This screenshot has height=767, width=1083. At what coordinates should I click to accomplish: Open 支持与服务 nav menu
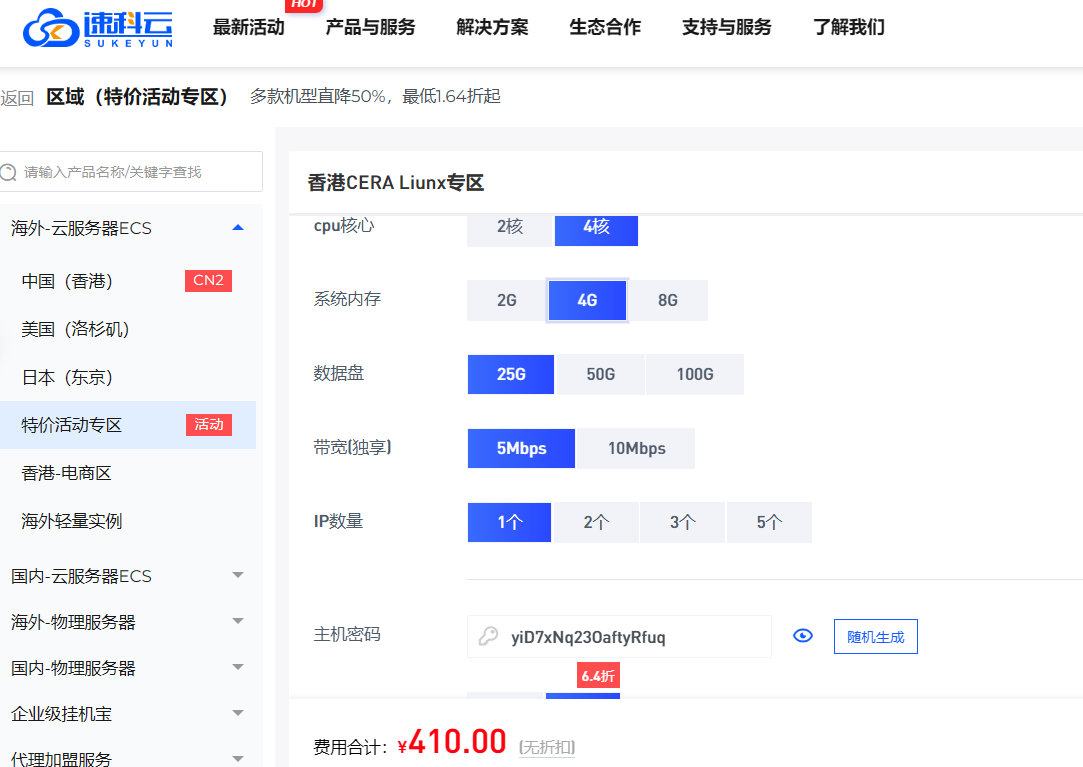tap(727, 28)
